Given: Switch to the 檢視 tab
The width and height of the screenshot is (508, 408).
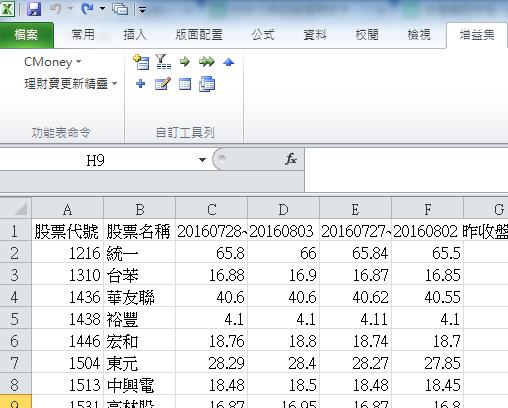Looking at the screenshot, I should 419,35.
